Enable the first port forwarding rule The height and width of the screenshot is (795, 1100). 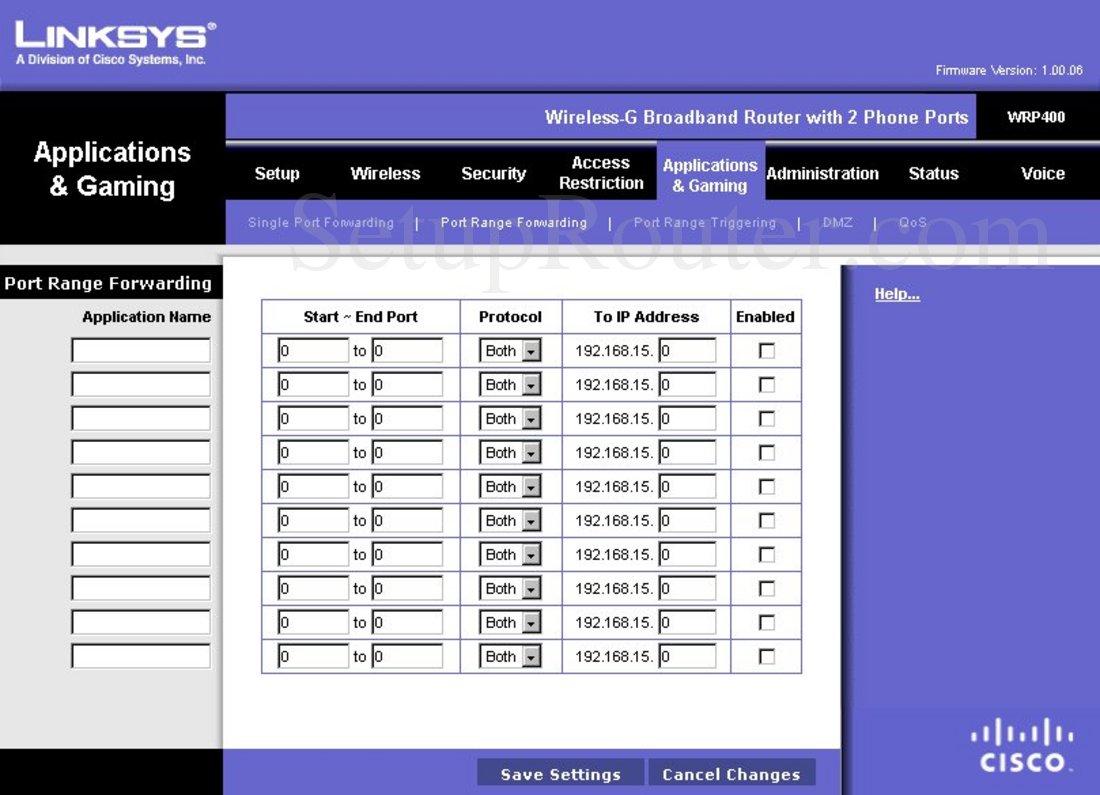tap(765, 350)
